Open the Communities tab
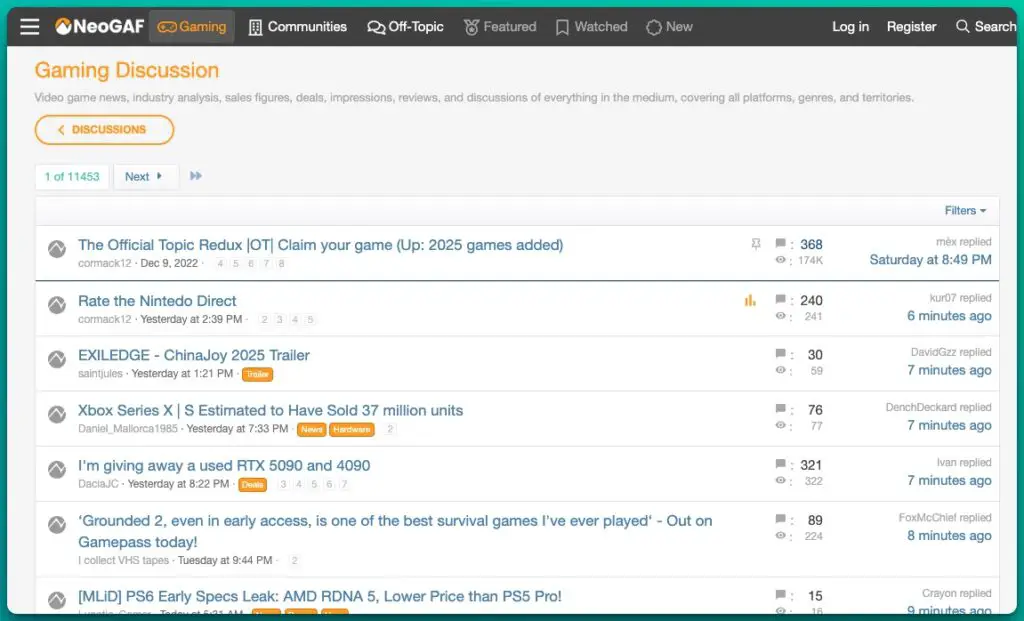 pyautogui.click(x=297, y=27)
